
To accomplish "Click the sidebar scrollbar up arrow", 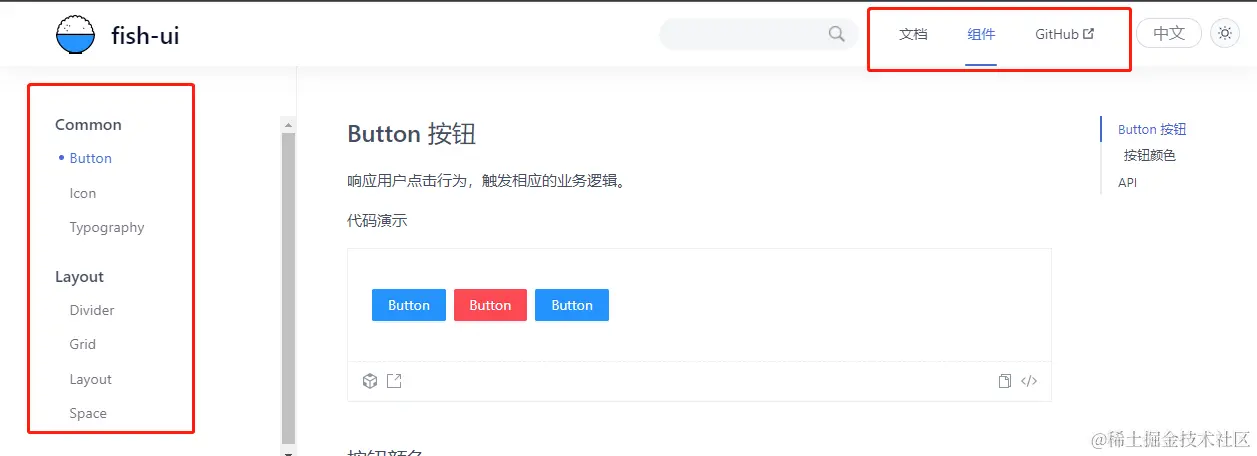I will [289, 125].
